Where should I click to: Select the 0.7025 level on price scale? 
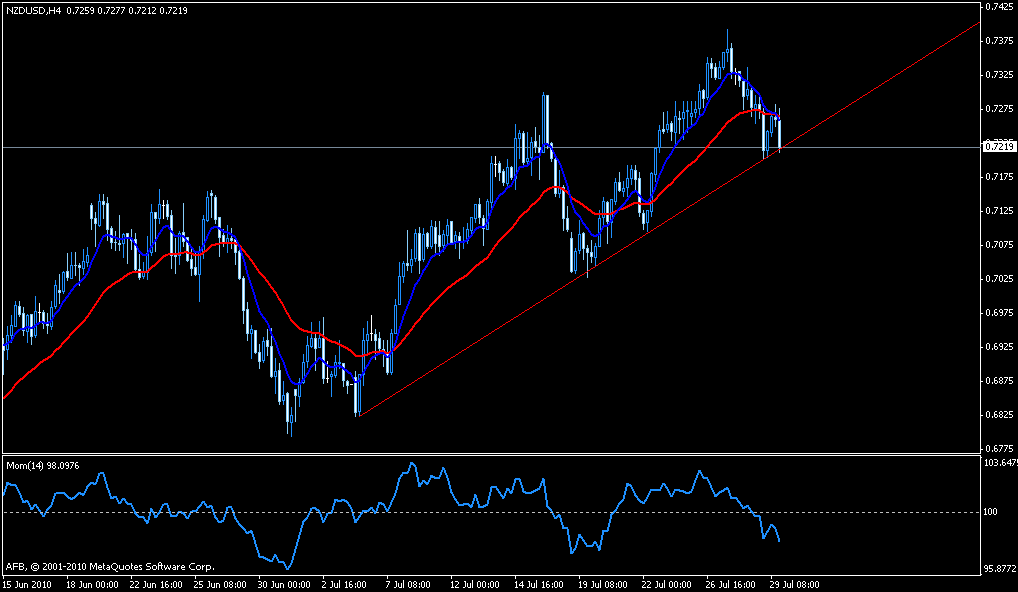(x=998, y=279)
